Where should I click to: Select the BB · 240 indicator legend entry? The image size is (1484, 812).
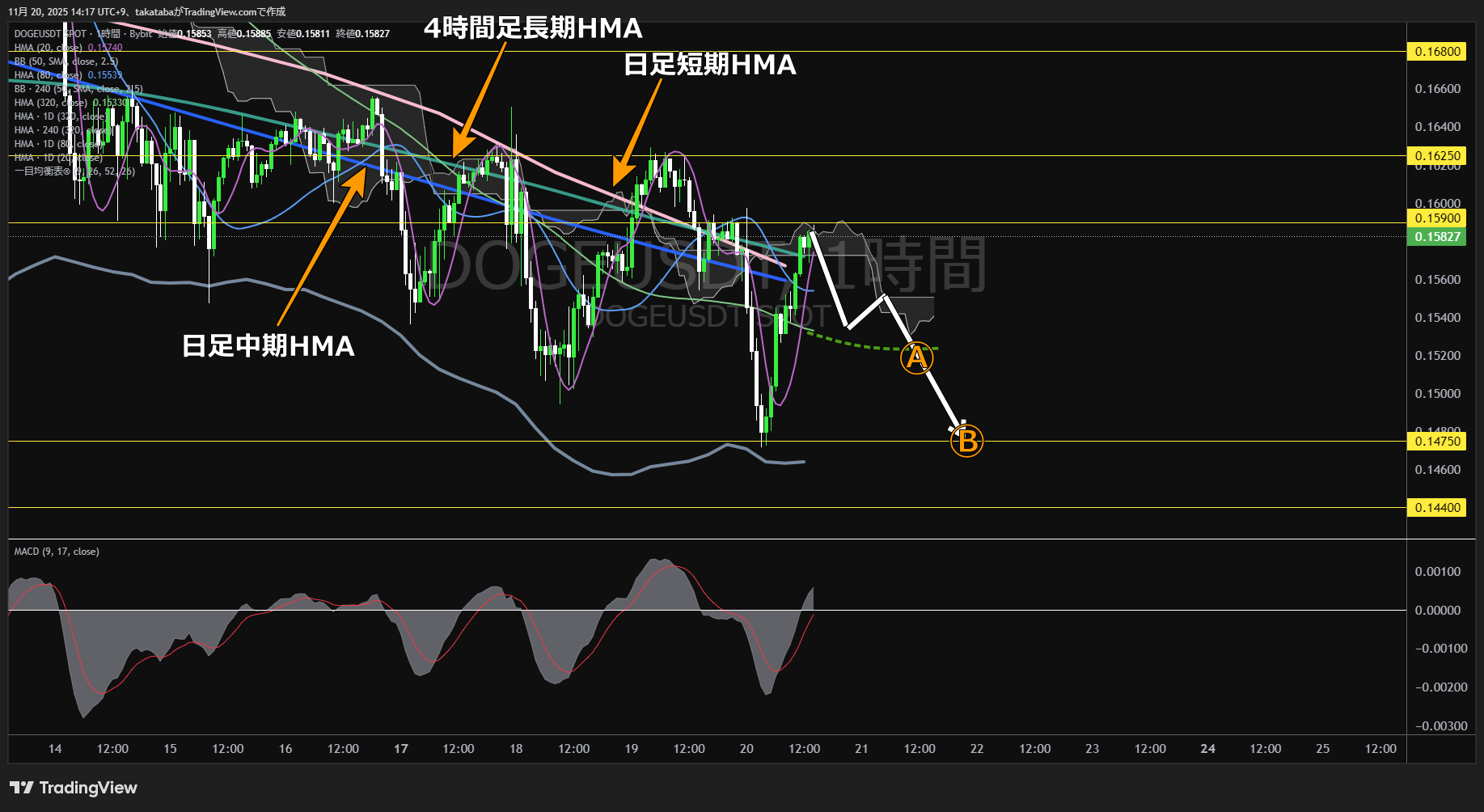tap(78, 89)
